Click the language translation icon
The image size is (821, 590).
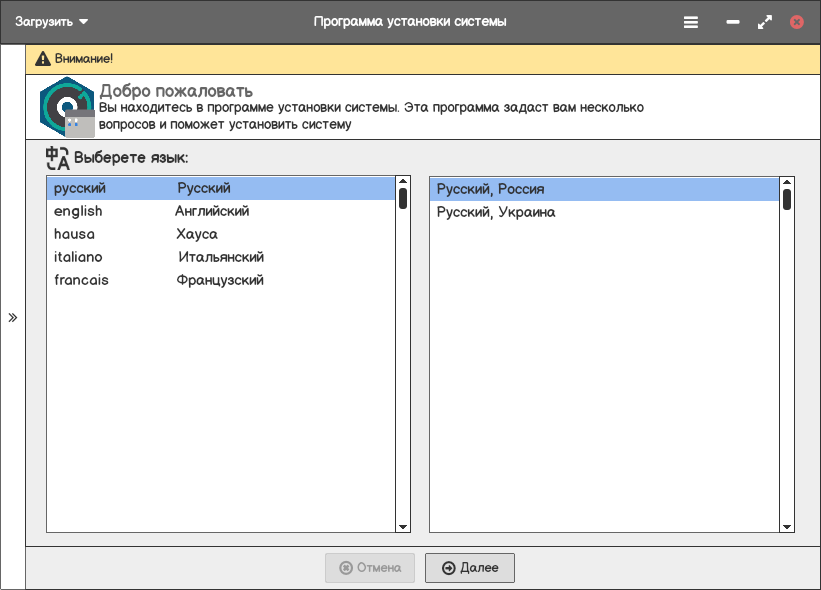58,158
